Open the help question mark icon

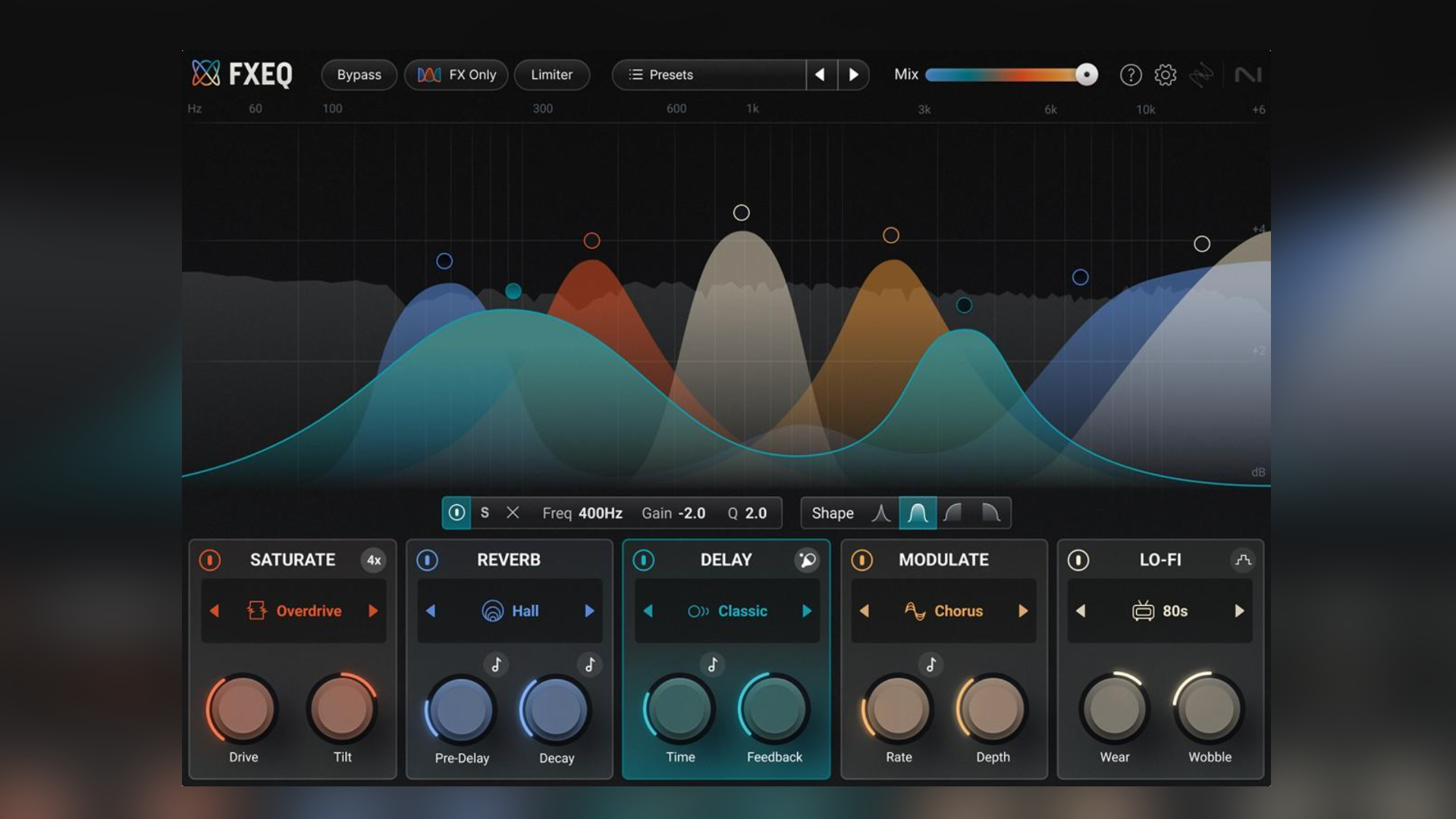1131,75
